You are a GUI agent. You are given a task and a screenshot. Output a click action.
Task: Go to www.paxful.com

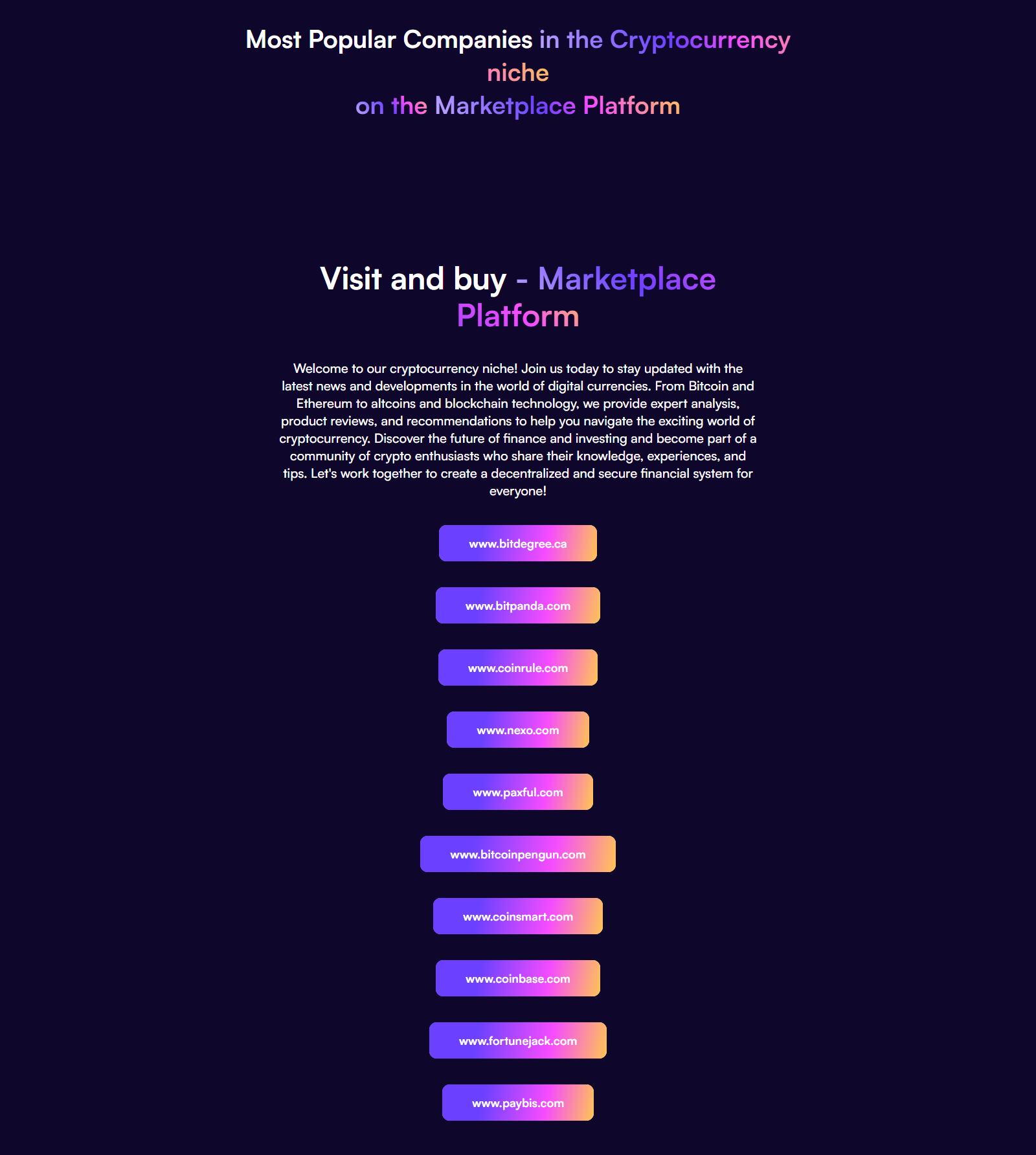pyautogui.click(x=518, y=792)
